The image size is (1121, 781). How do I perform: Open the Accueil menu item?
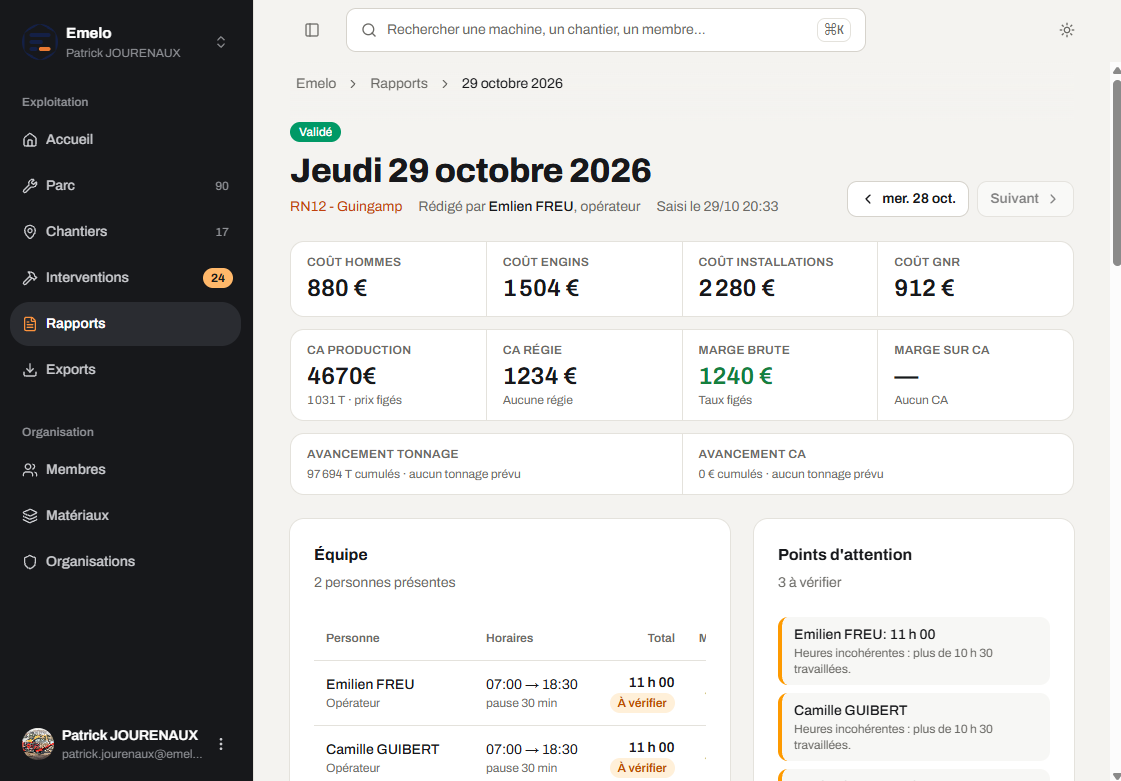[x=126, y=139]
